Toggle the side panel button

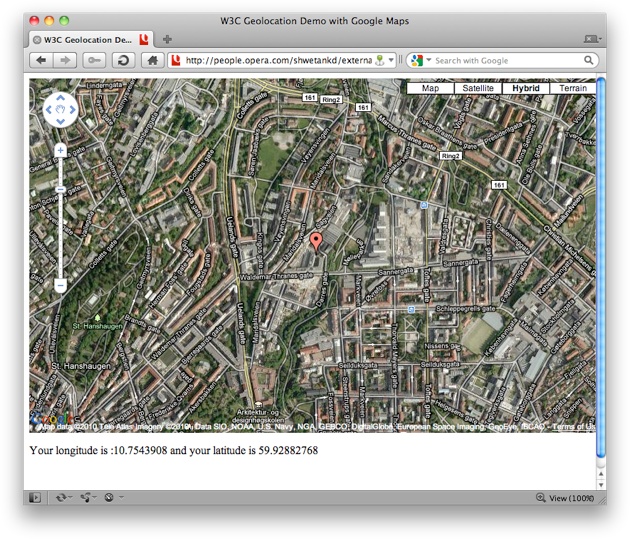(35, 498)
